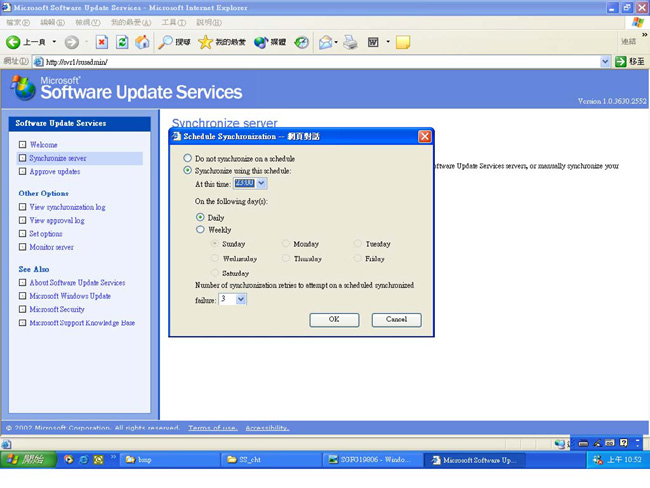Viewport: 650px width, 488px height.
Task: Switch to SS_cht taskbar window
Action: point(272,459)
